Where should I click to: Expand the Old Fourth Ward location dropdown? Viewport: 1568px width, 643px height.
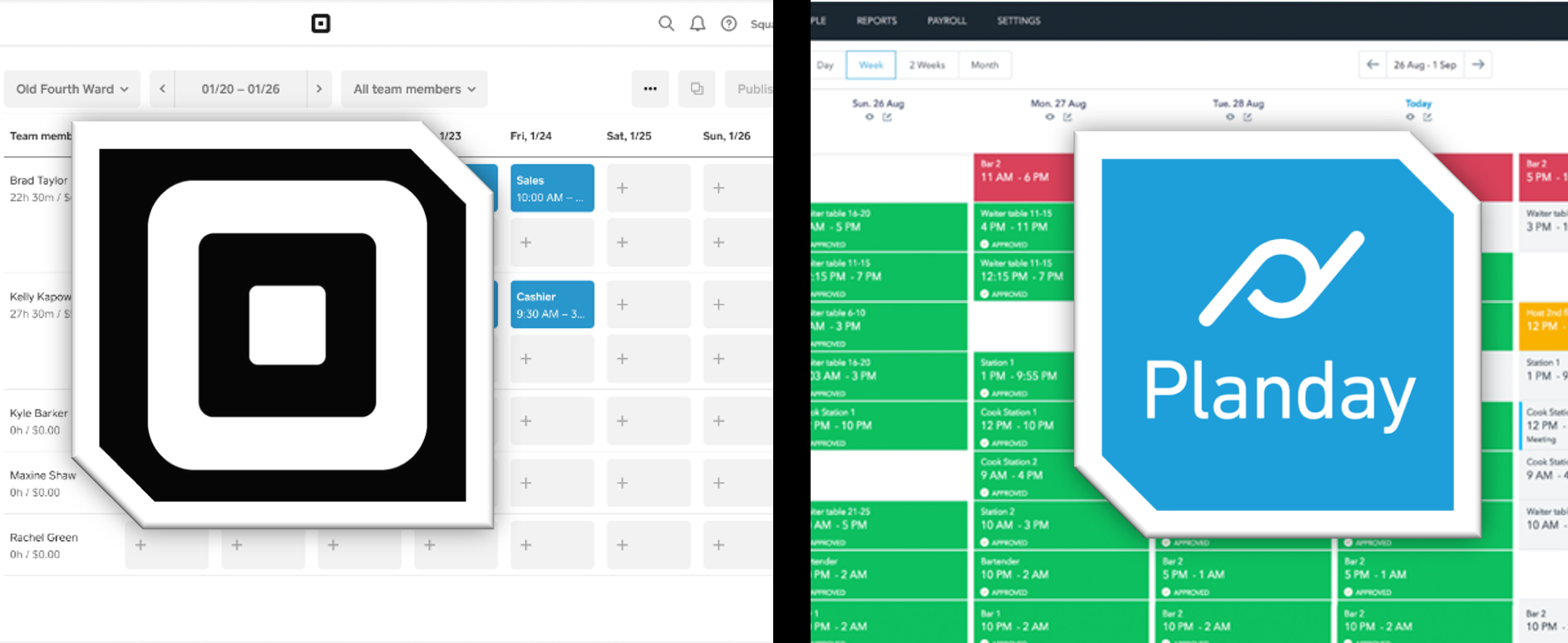pos(72,89)
